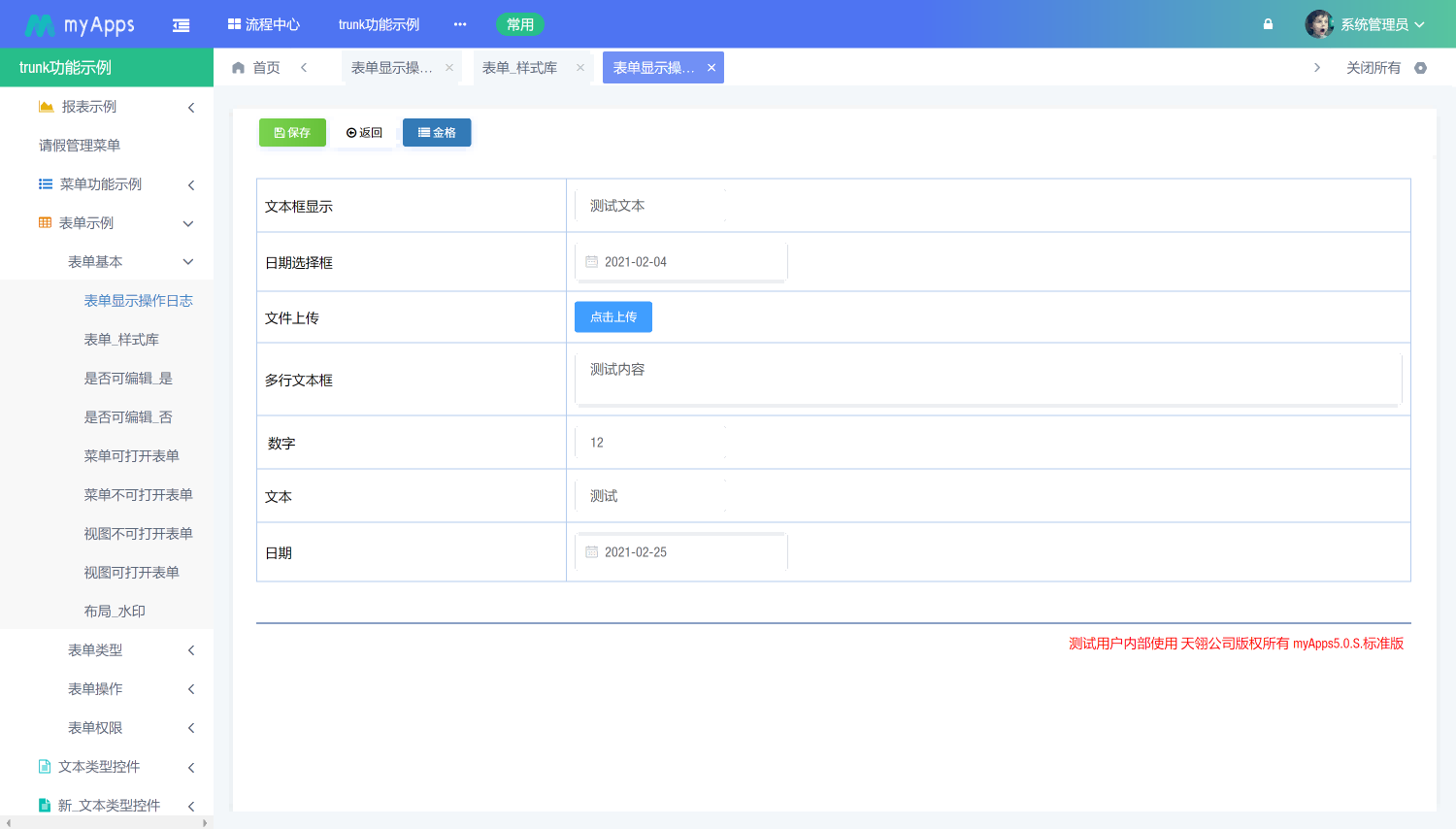Image resolution: width=1456 pixels, height=829 pixels.
Task: Select 是否可编辑_是 in the sidebar
Action: click(128, 379)
